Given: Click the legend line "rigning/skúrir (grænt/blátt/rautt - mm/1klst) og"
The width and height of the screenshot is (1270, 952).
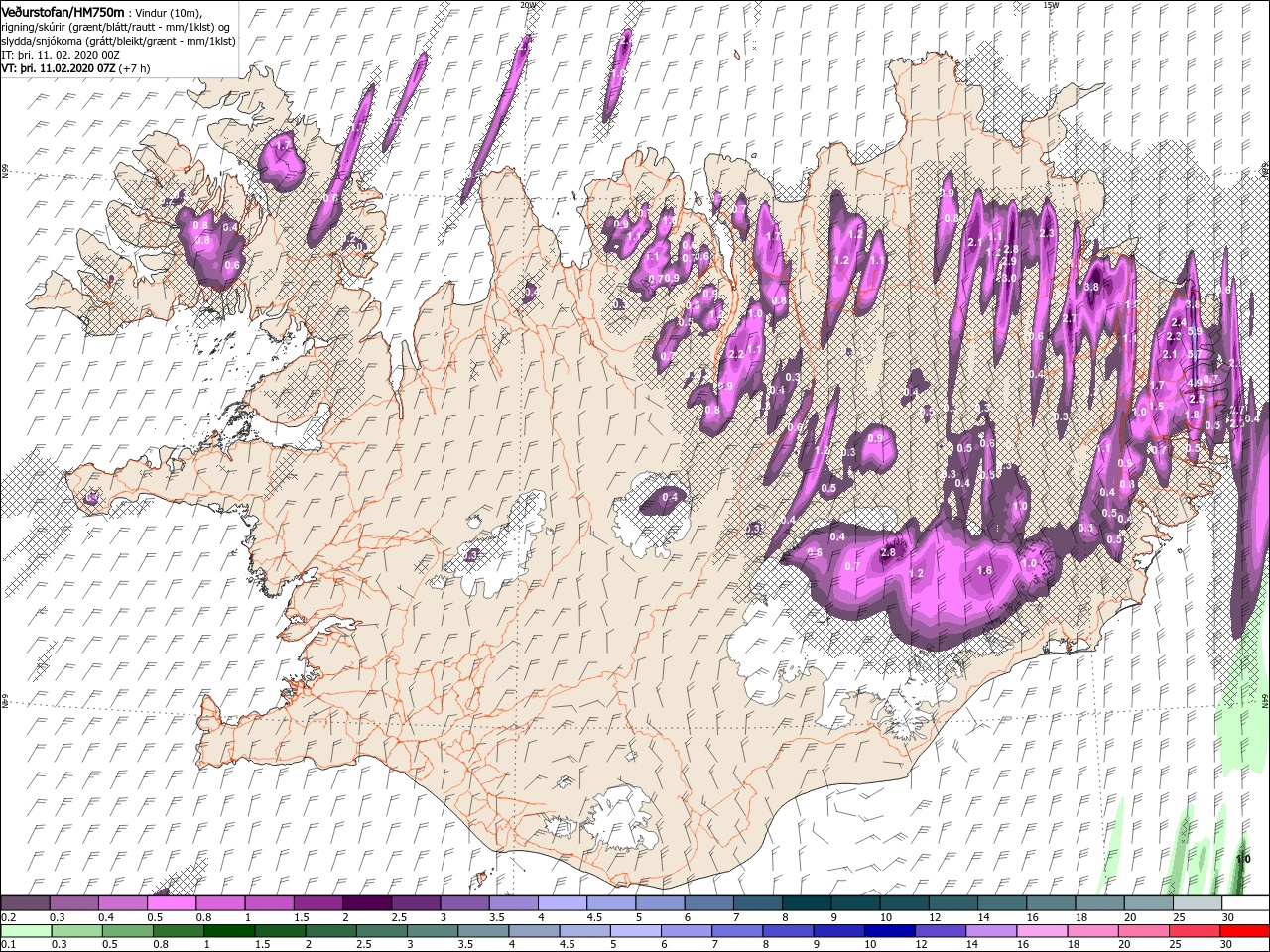Looking at the screenshot, I should (x=115, y=26).
